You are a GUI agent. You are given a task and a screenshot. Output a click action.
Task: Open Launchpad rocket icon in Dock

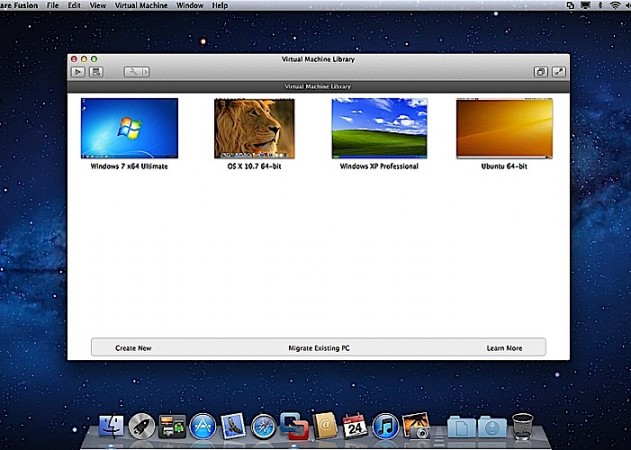tap(142, 427)
